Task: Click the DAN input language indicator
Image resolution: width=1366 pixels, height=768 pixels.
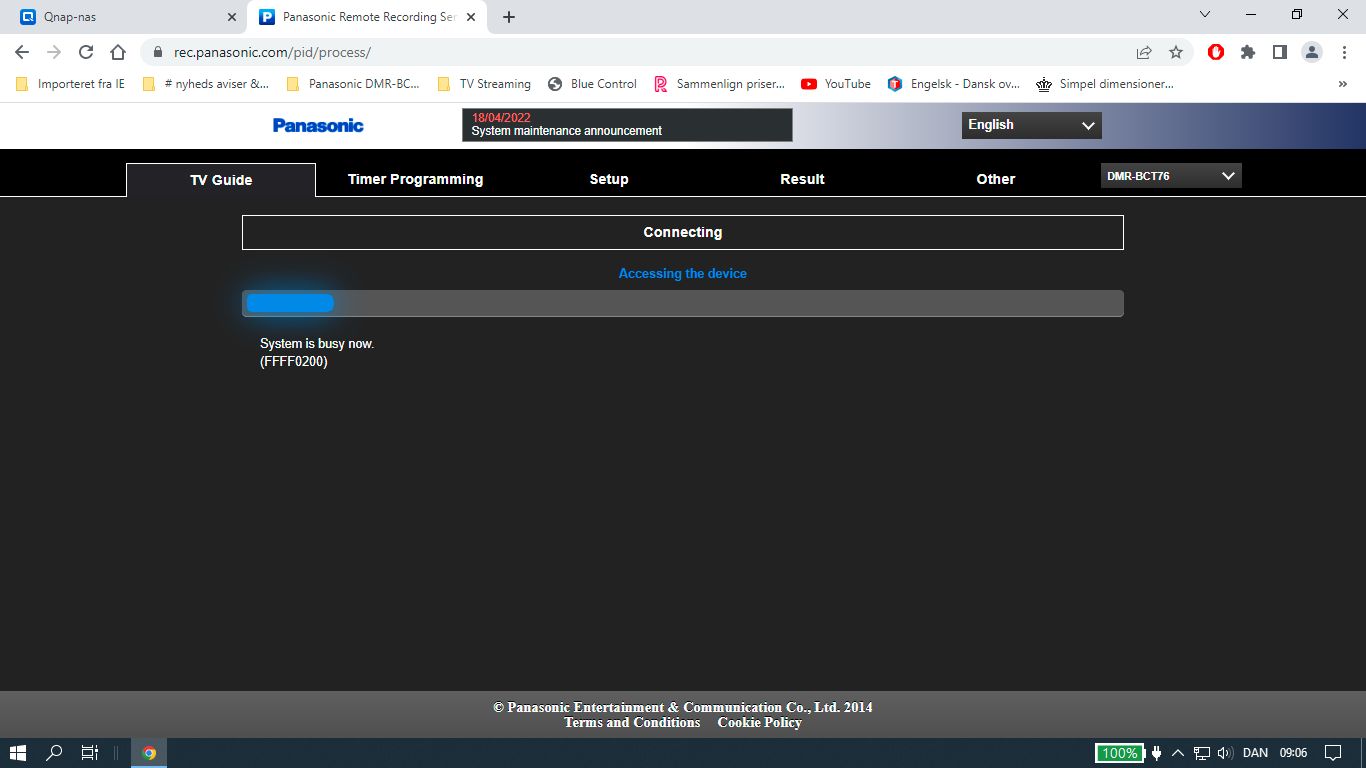Action: tap(1255, 753)
